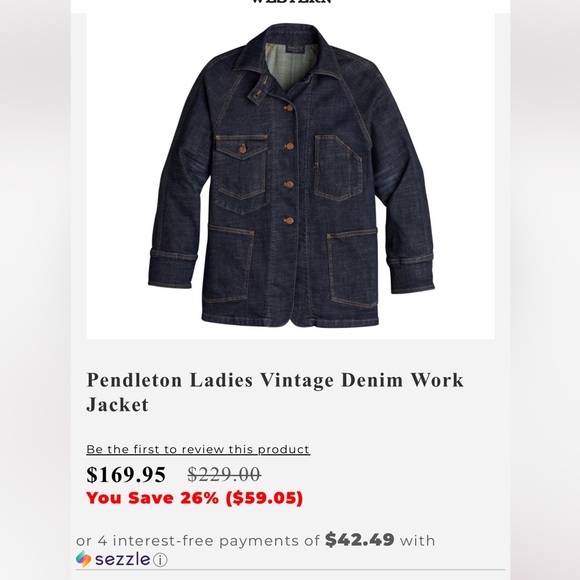Click the $42.49 installment amount
The height and width of the screenshot is (580, 580).
tap(360, 540)
